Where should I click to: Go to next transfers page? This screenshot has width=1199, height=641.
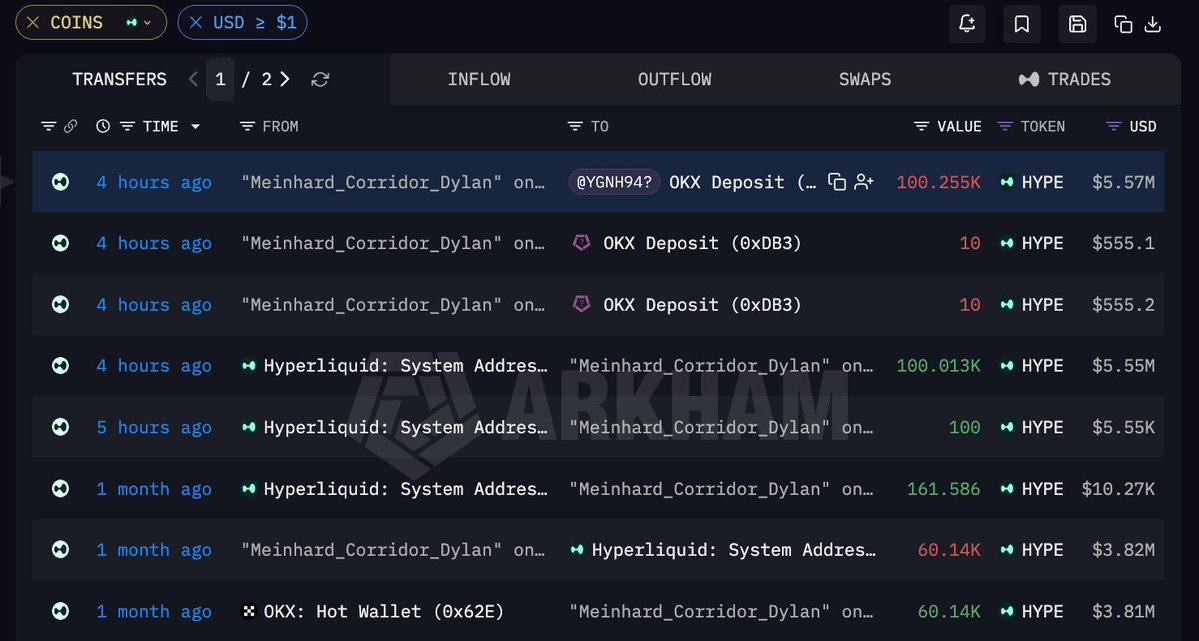coord(285,80)
